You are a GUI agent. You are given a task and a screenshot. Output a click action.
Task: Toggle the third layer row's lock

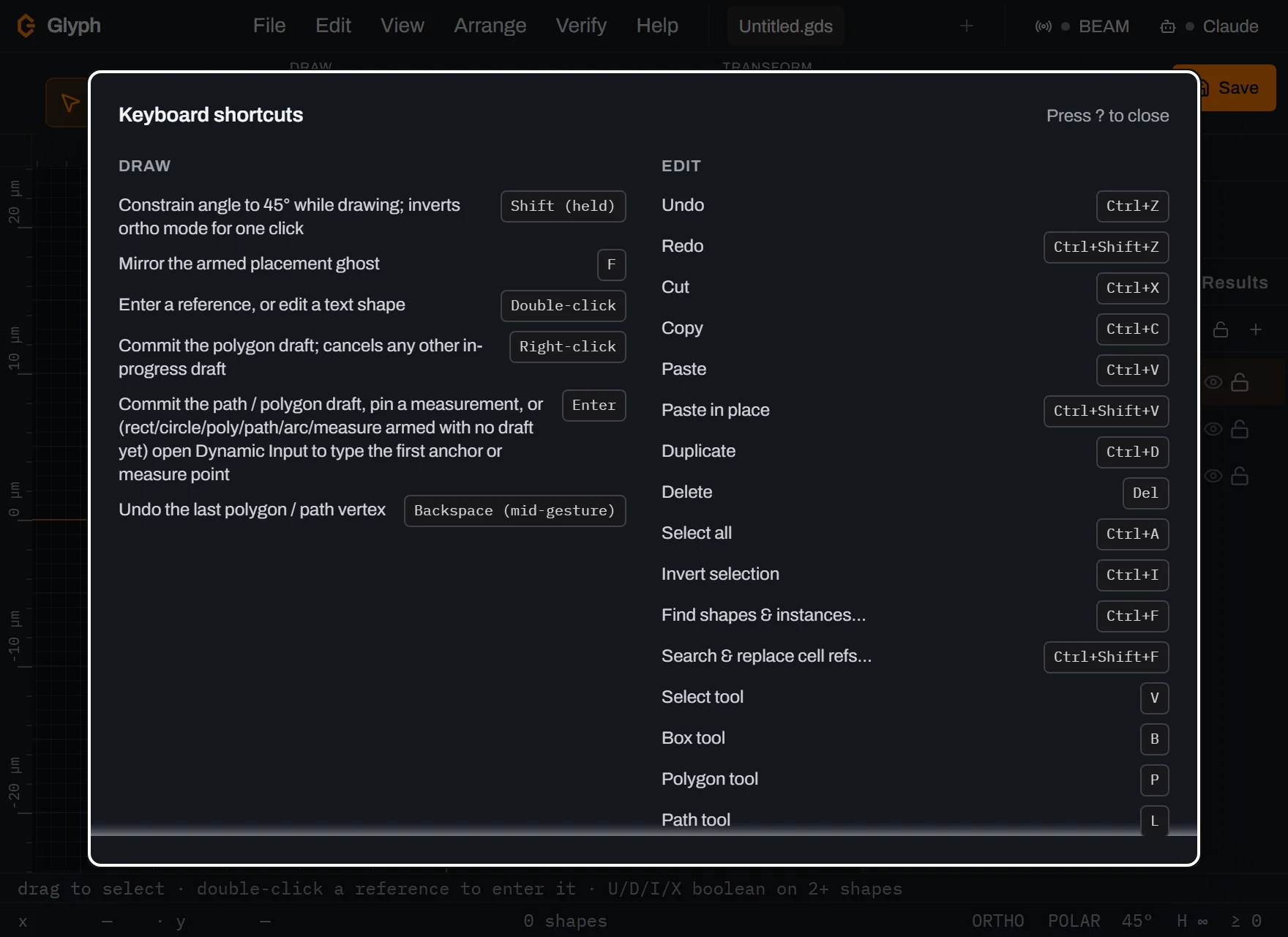pyautogui.click(x=1240, y=476)
